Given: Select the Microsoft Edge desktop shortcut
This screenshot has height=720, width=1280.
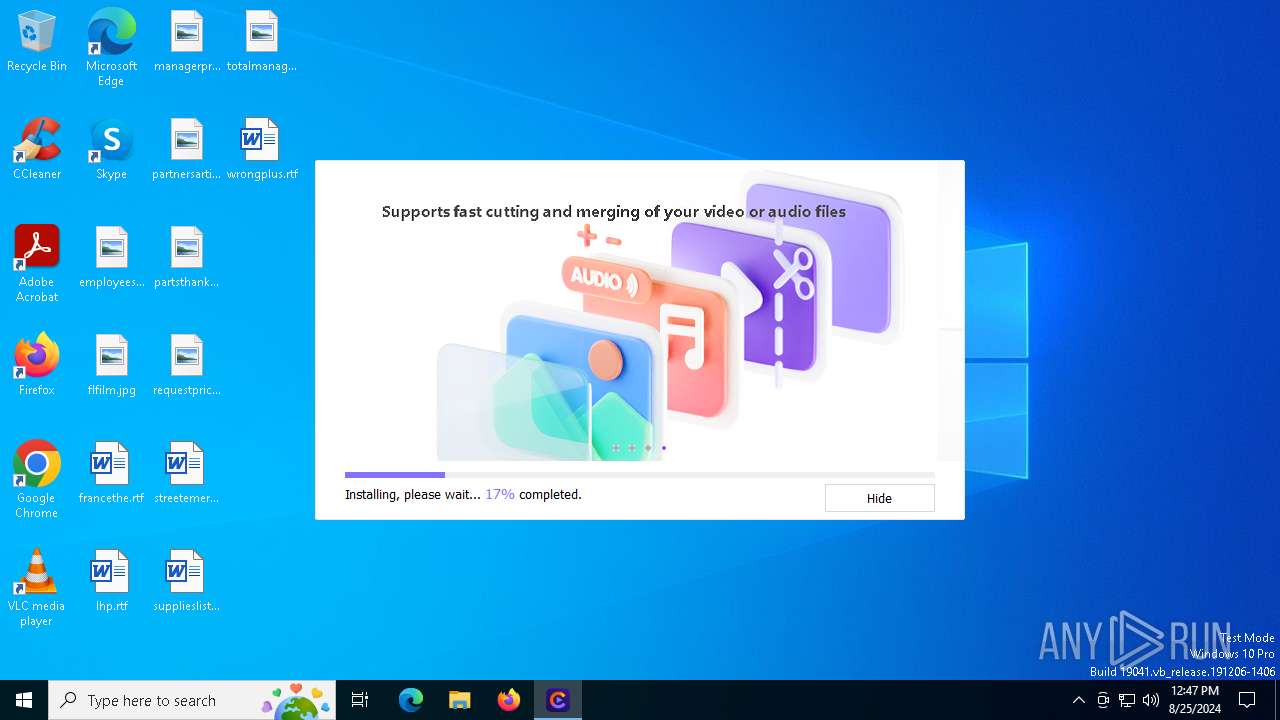Looking at the screenshot, I should pyautogui.click(x=111, y=48).
